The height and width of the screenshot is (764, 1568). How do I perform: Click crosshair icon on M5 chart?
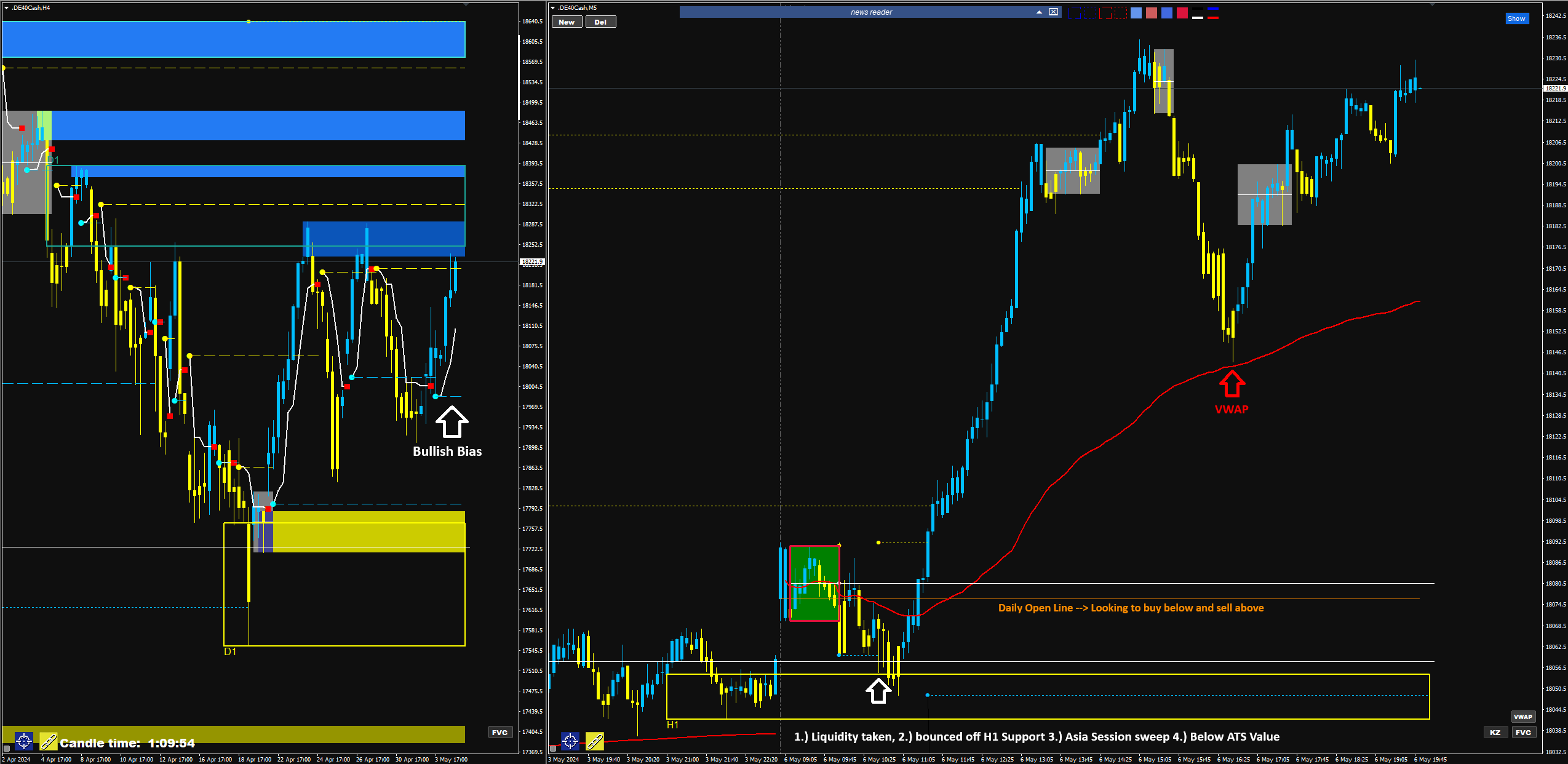coord(570,741)
